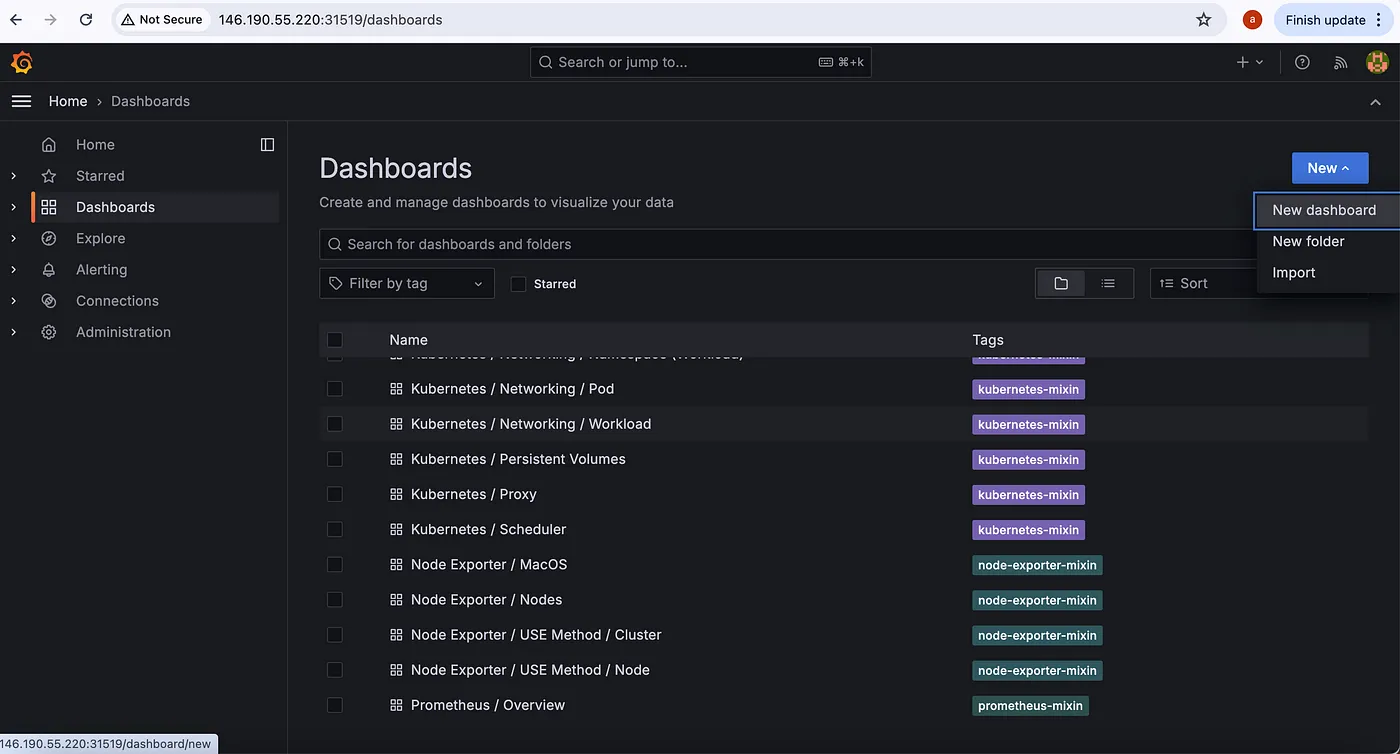Toggle the select-all checkbox in header
This screenshot has height=754, width=1400.
pos(335,340)
